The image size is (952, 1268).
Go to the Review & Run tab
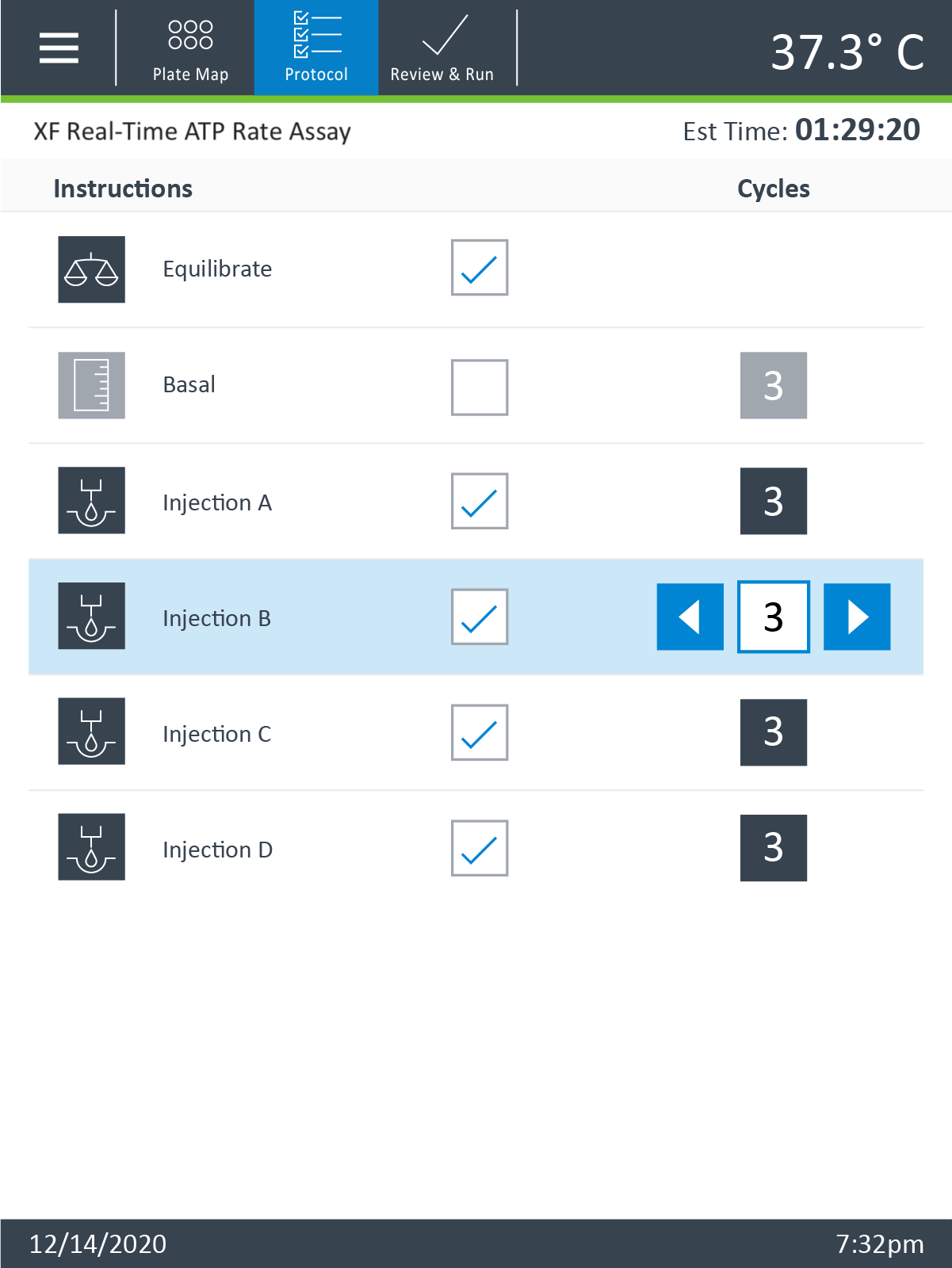coord(442,49)
